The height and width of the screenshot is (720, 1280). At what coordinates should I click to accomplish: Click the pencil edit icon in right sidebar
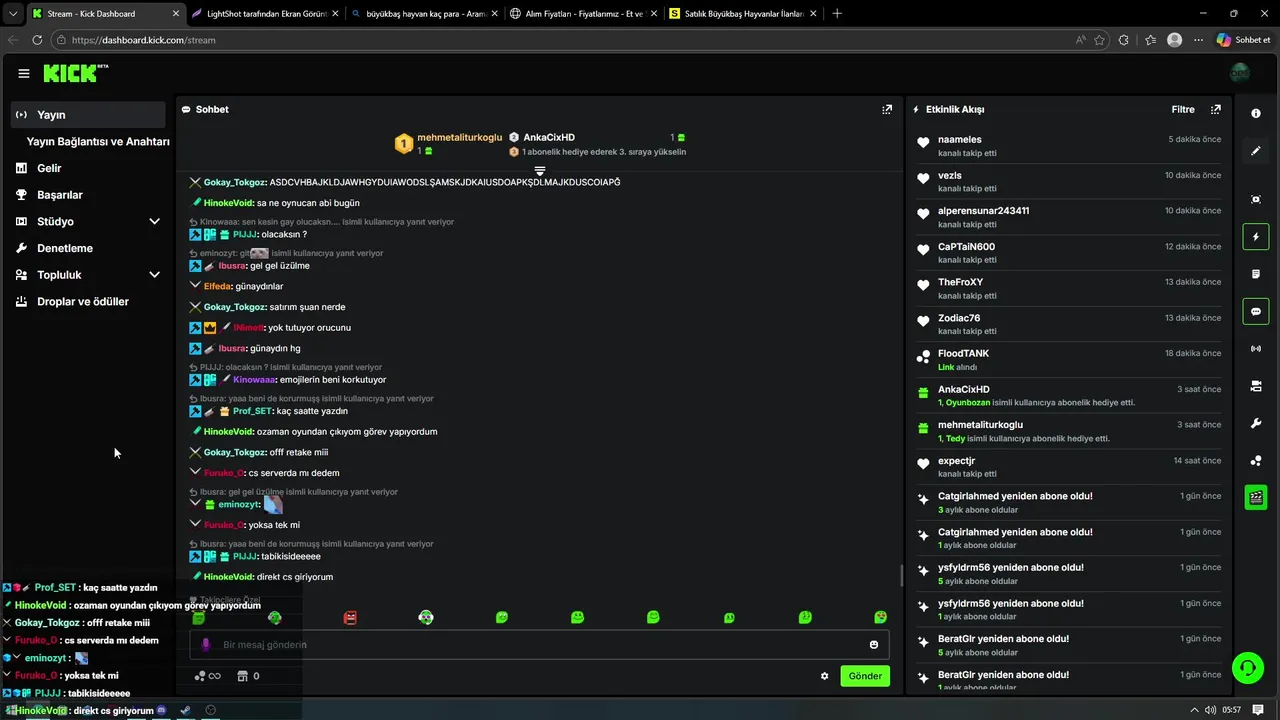(x=1256, y=151)
